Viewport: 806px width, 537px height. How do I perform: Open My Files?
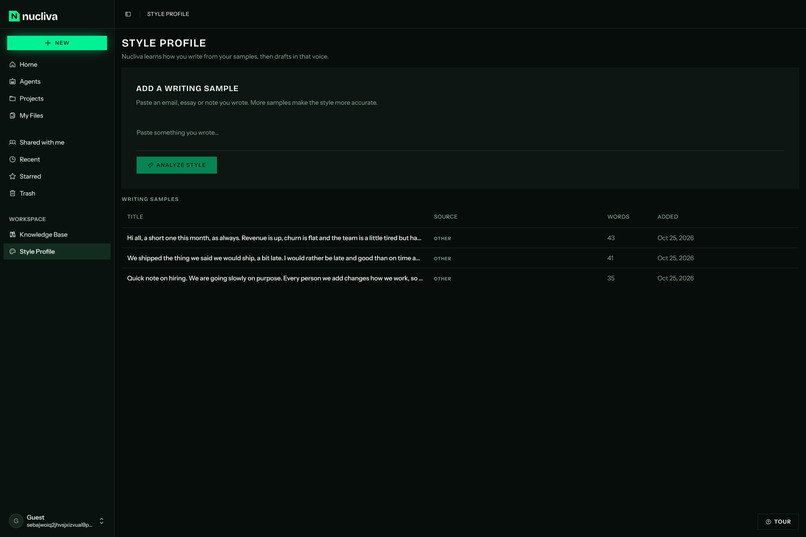[57, 116]
